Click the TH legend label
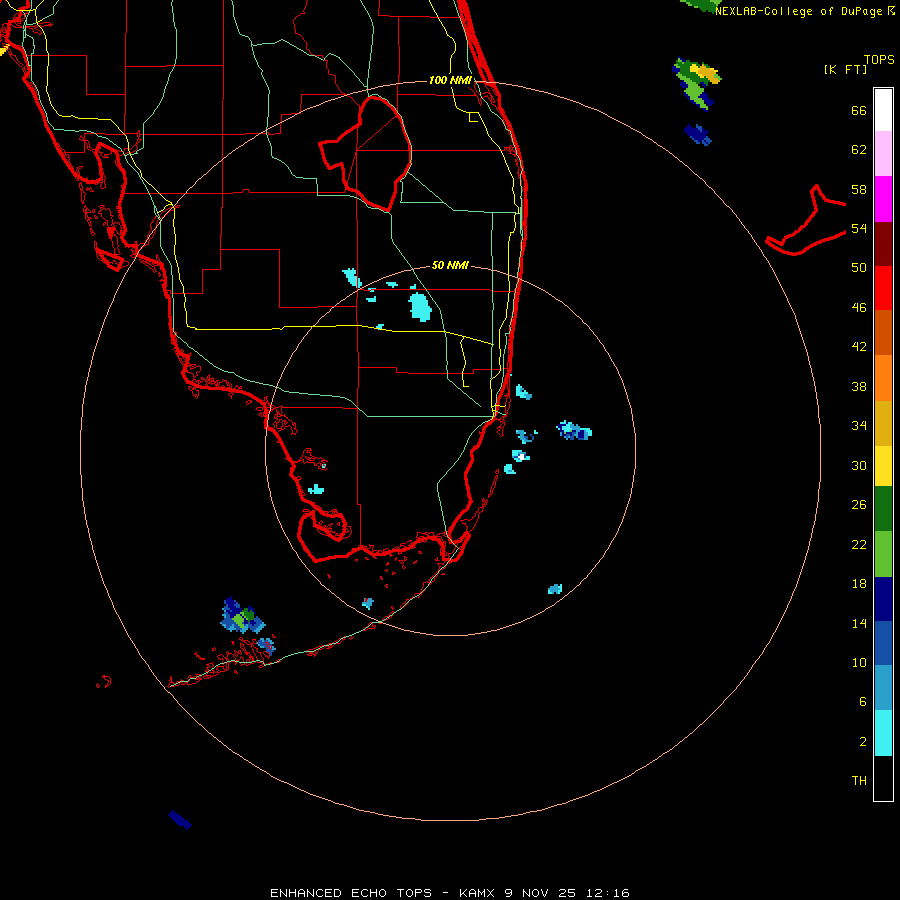Image resolution: width=900 pixels, height=900 pixels. point(859,781)
